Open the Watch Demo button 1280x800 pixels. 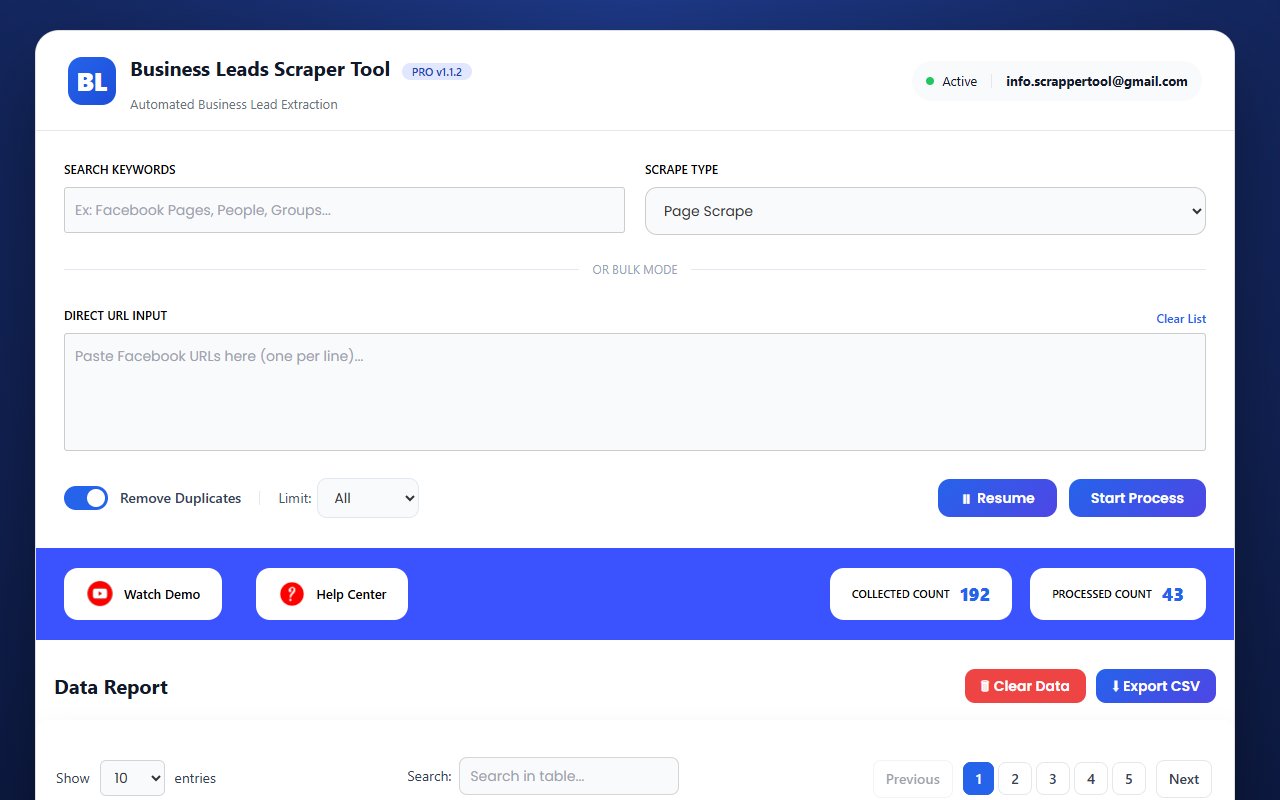(x=143, y=594)
